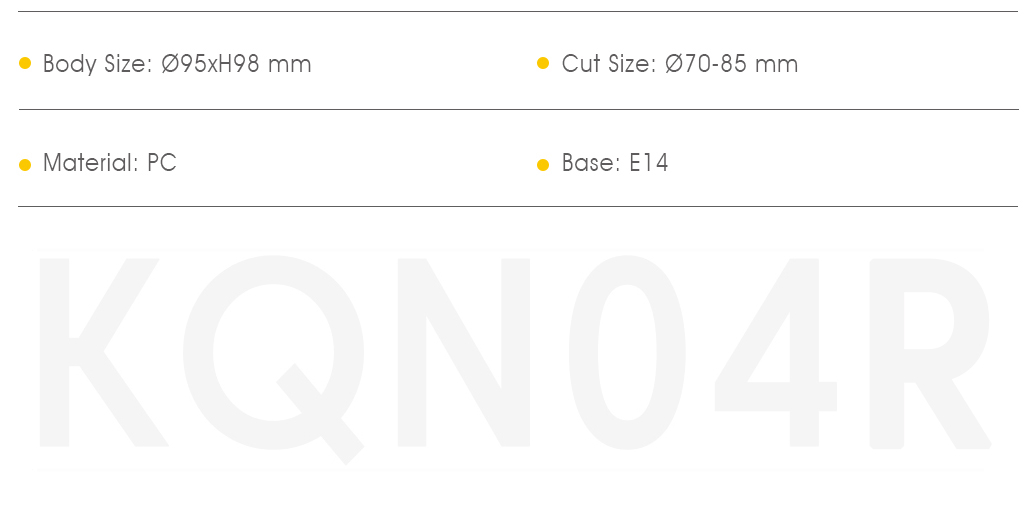Click the large watermark letter Q
Image resolution: width=1034 pixels, height=506 pixels.
[x=273, y=360]
